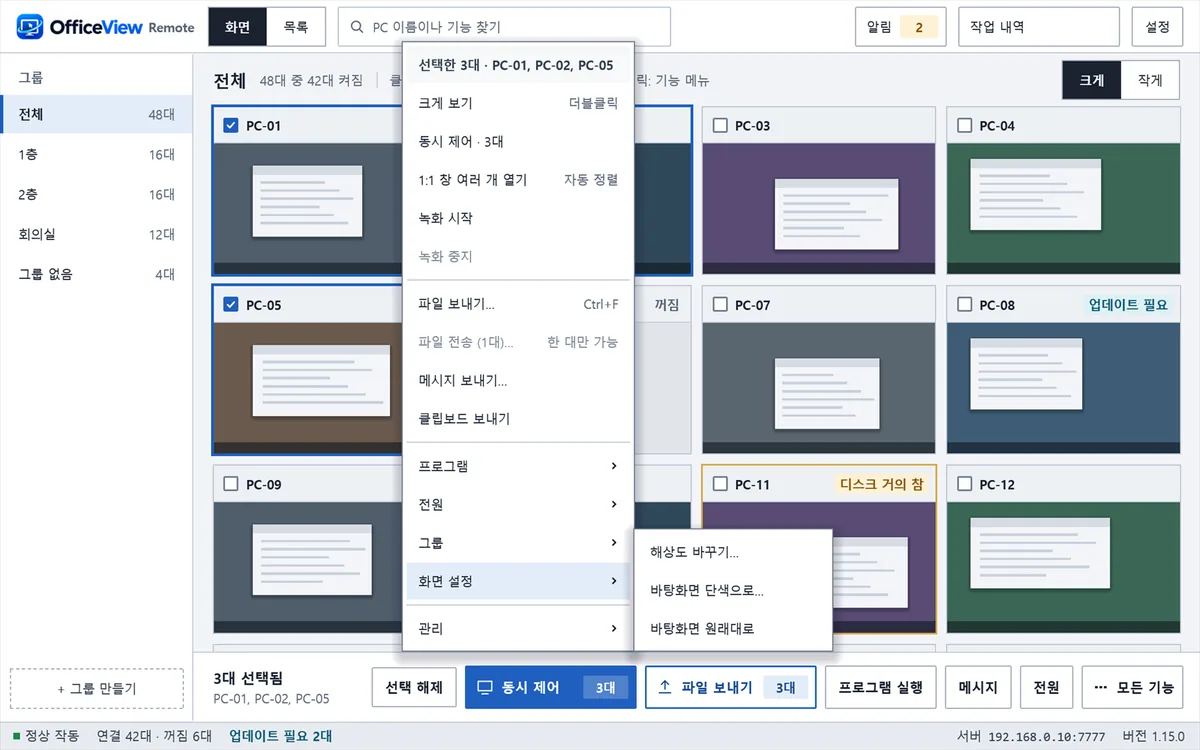Image resolution: width=1200 pixels, height=750 pixels.
Task: Select 2층 group in sidebar
Action: tap(96, 195)
